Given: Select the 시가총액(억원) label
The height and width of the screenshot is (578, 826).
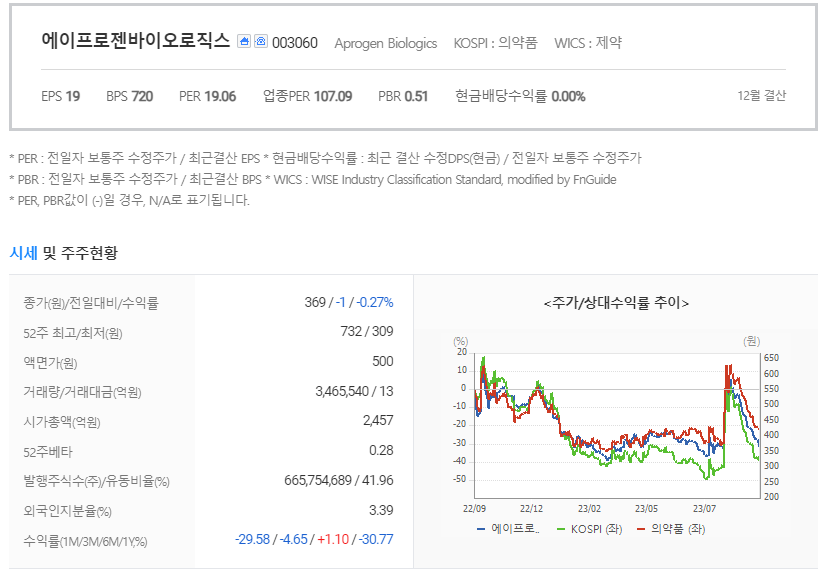Looking at the screenshot, I should click(62, 422).
